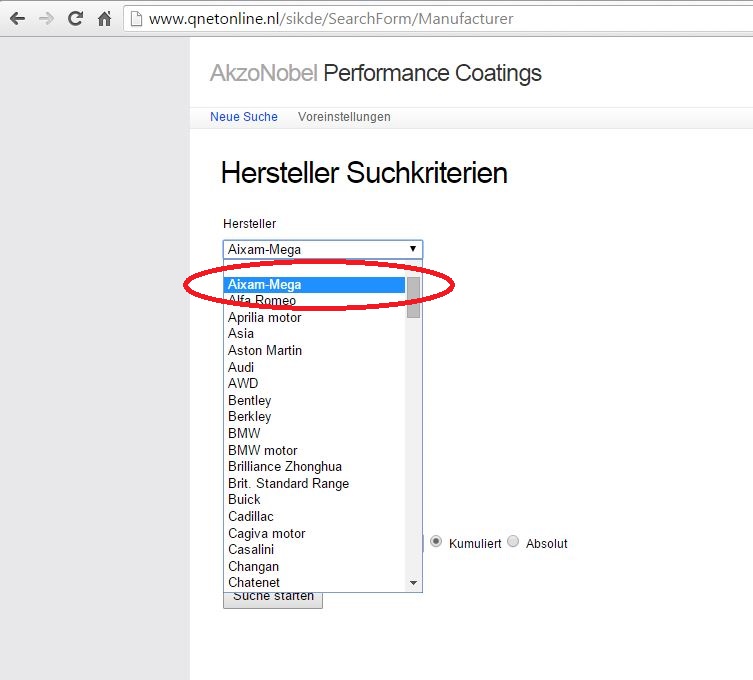
Task: Choose Cagiva motor from the list
Action: coord(315,533)
